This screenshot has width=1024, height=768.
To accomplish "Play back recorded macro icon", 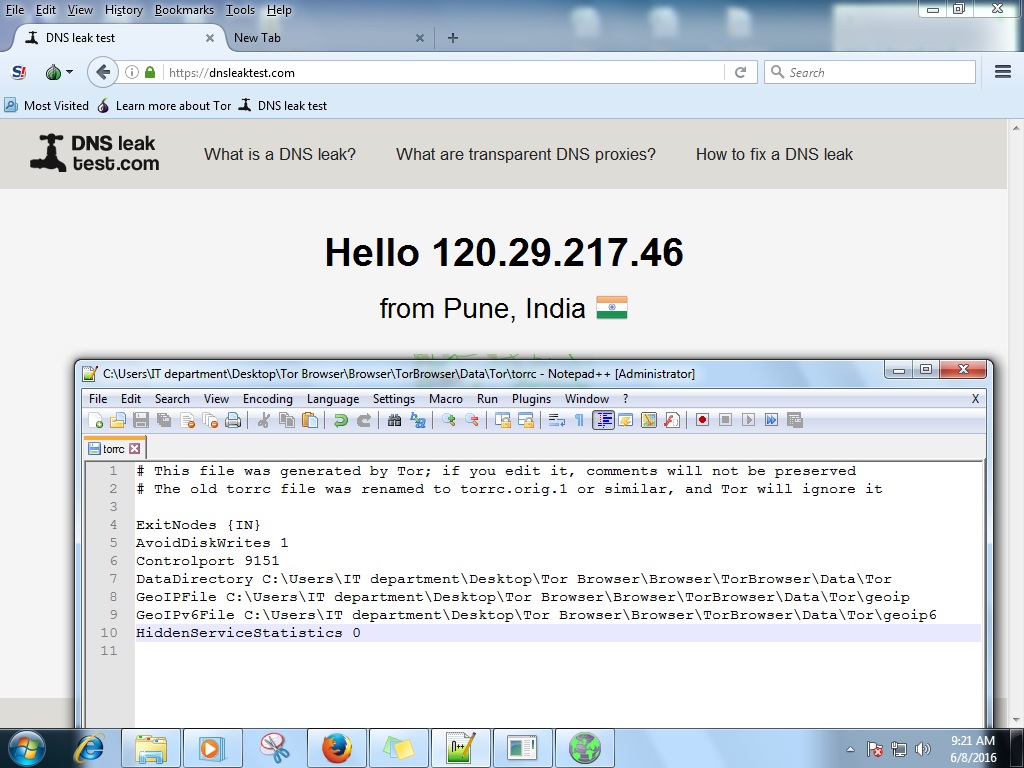I will 748,420.
